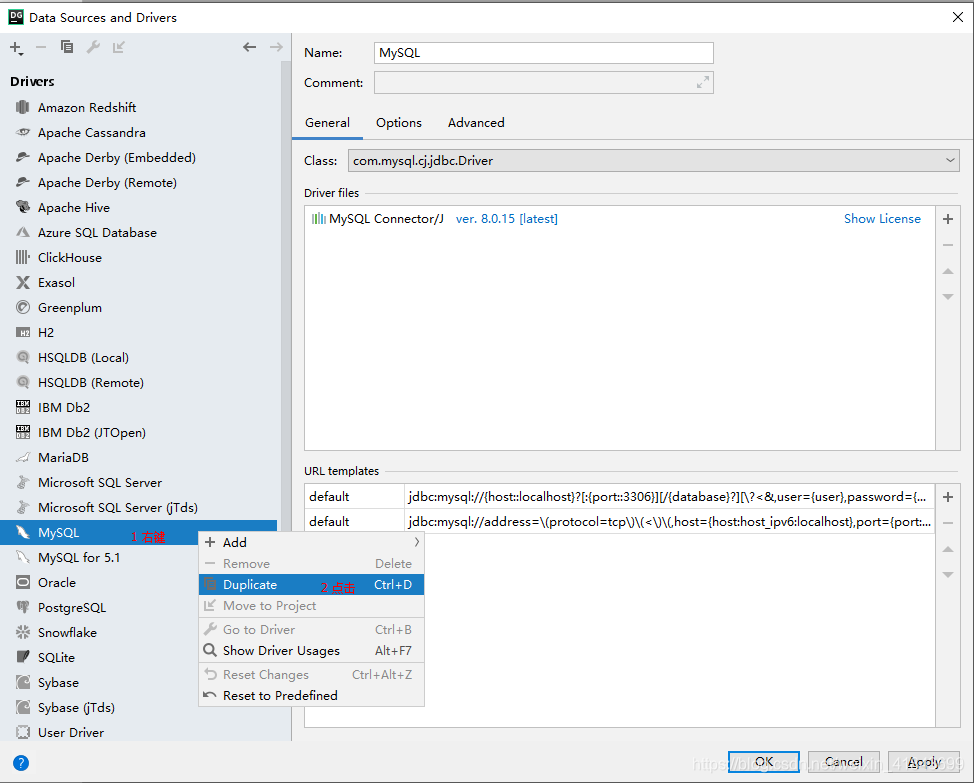Move driver file up with arrow
Screen dimensions: 974x783
[948, 271]
